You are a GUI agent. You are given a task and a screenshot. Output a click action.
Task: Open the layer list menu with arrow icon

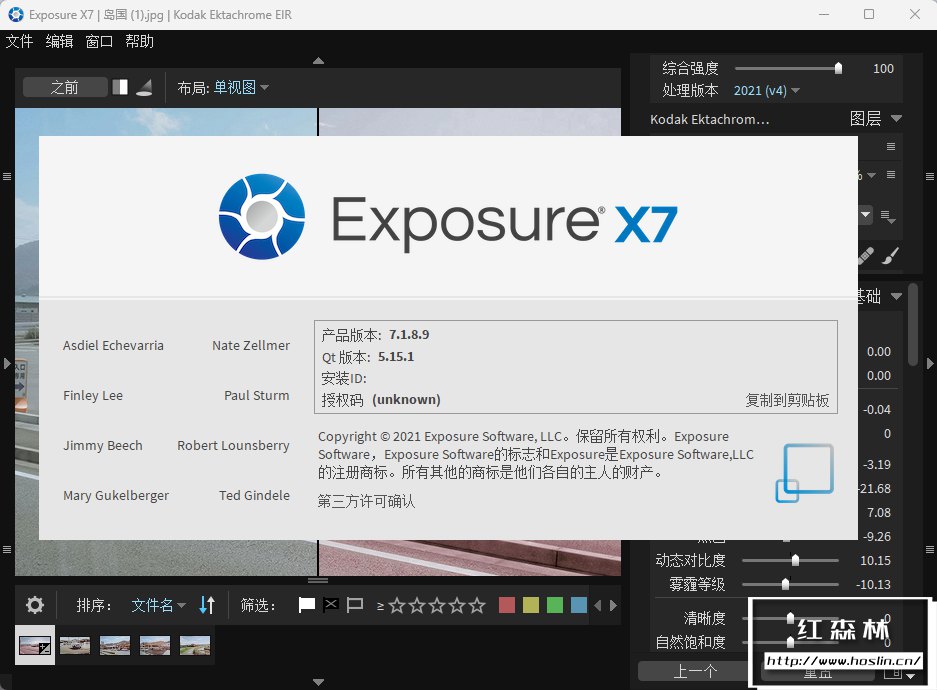pos(887,216)
